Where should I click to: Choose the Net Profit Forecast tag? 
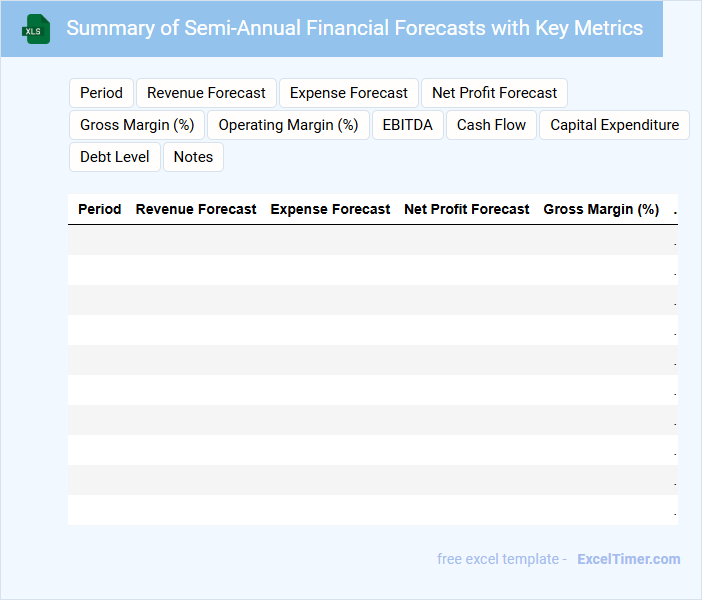[x=494, y=93]
